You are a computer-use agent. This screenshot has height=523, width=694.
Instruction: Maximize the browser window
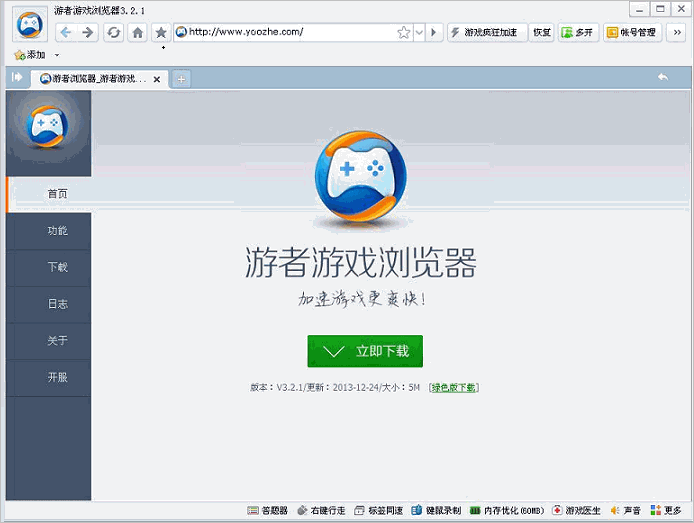660,9
